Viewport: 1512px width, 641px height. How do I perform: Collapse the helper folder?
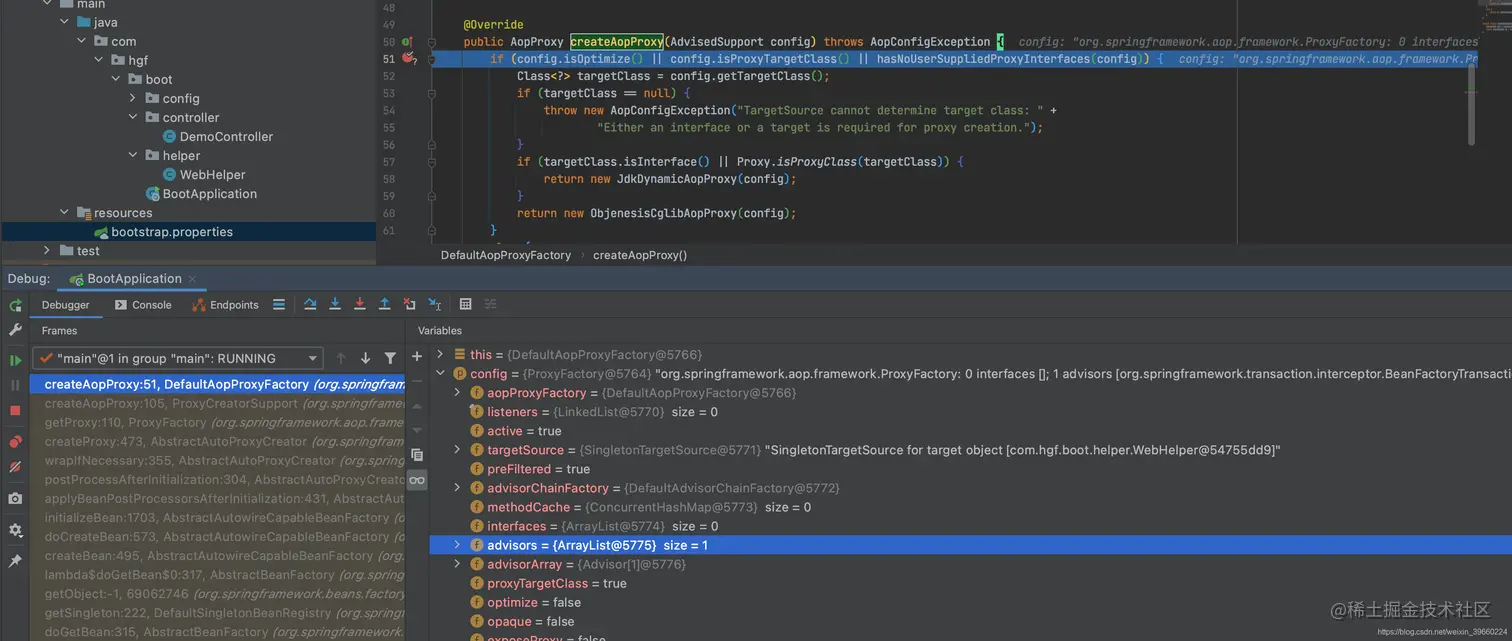click(133, 155)
